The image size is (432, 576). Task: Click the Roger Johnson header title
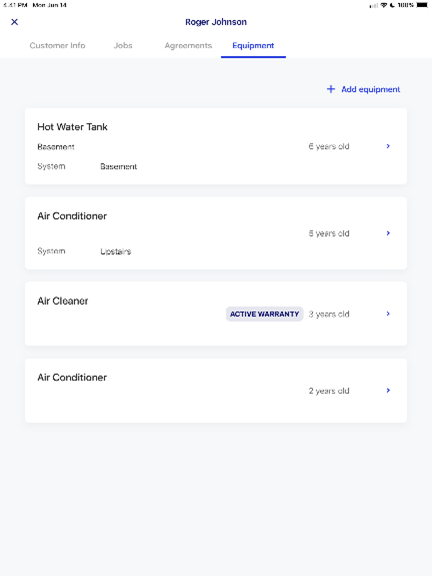[x=216, y=22]
